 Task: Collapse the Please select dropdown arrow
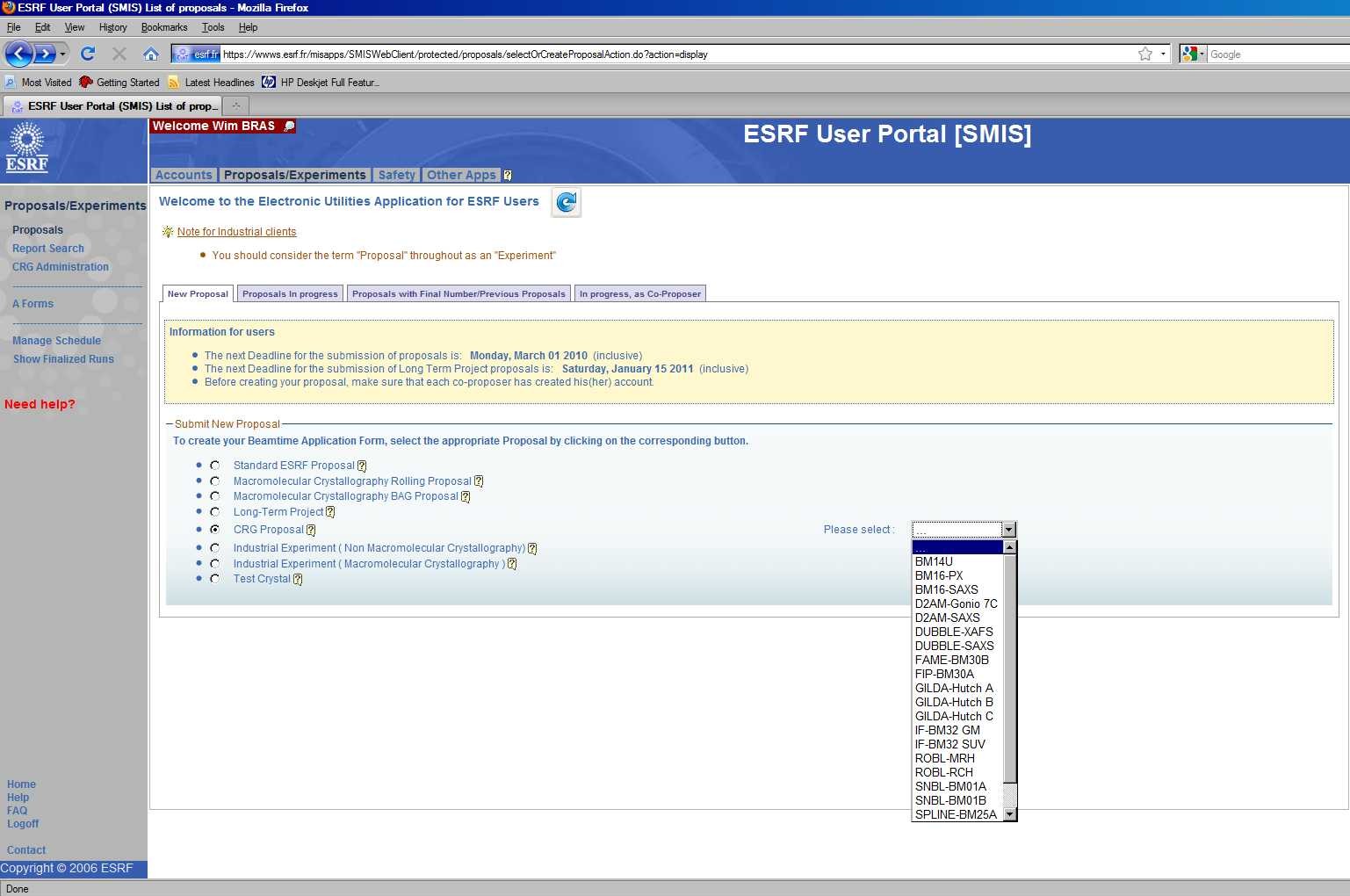(x=1008, y=530)
